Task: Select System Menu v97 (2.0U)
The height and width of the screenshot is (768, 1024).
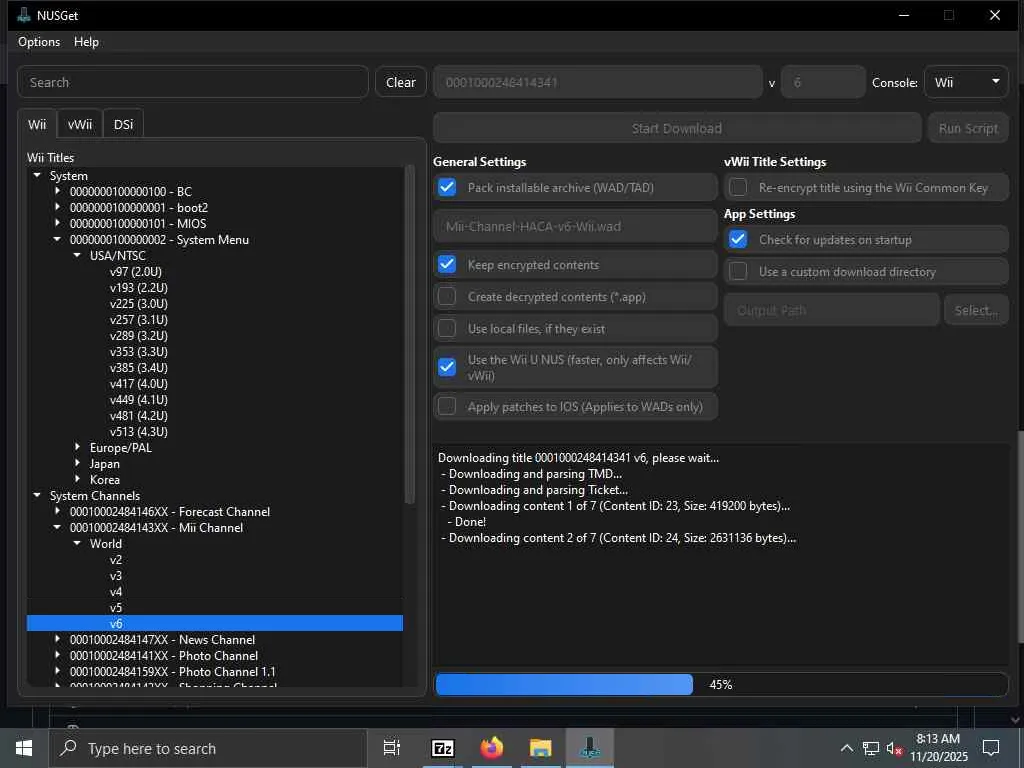Action: [136, 272]
